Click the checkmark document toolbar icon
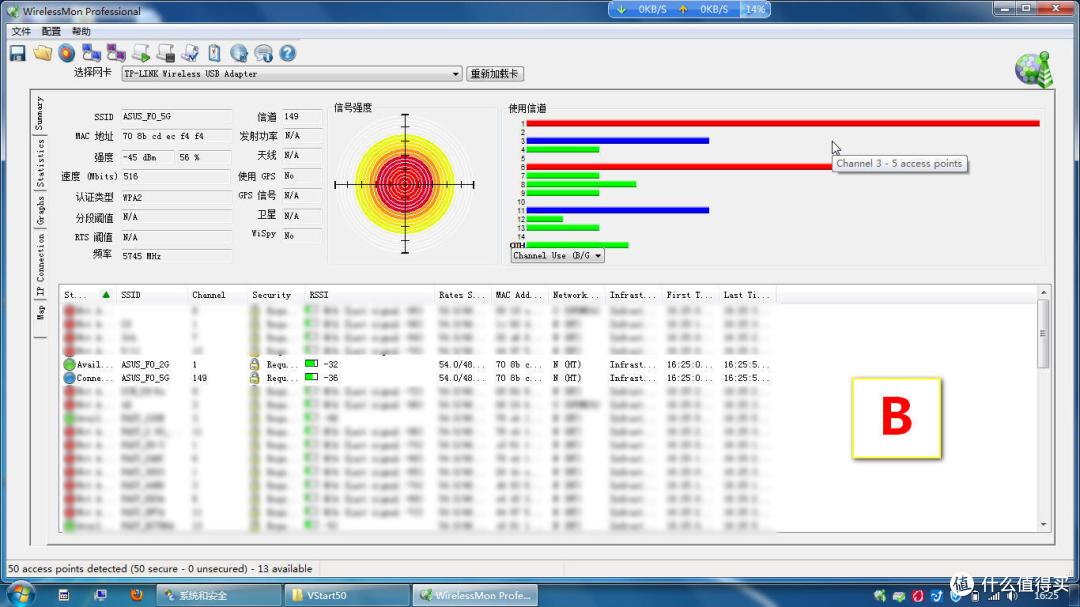The height and width of the screenshot is (607, 1080). point(190,53)
